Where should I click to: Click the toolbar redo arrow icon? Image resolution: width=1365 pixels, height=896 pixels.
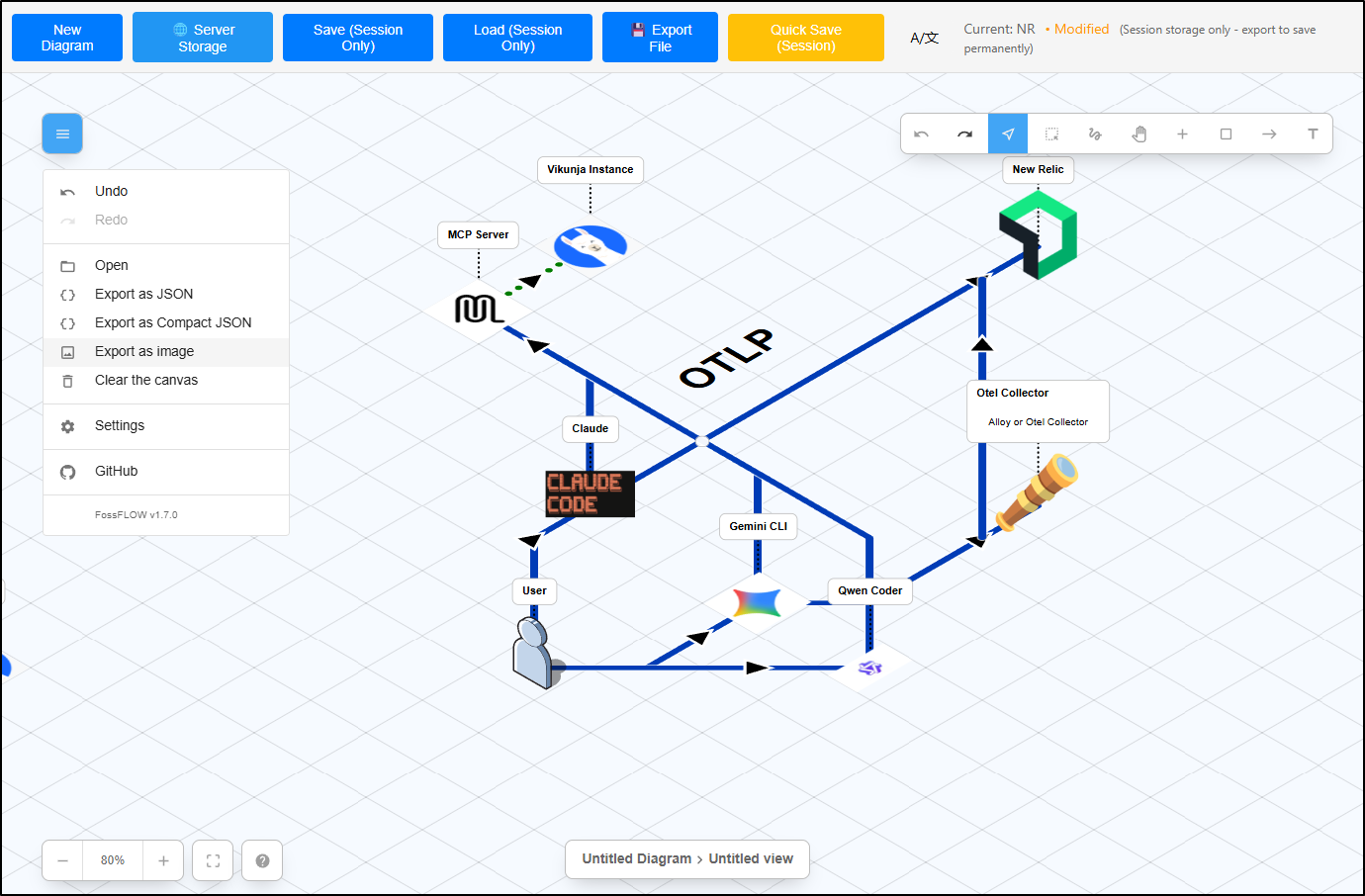pos(964,134)
